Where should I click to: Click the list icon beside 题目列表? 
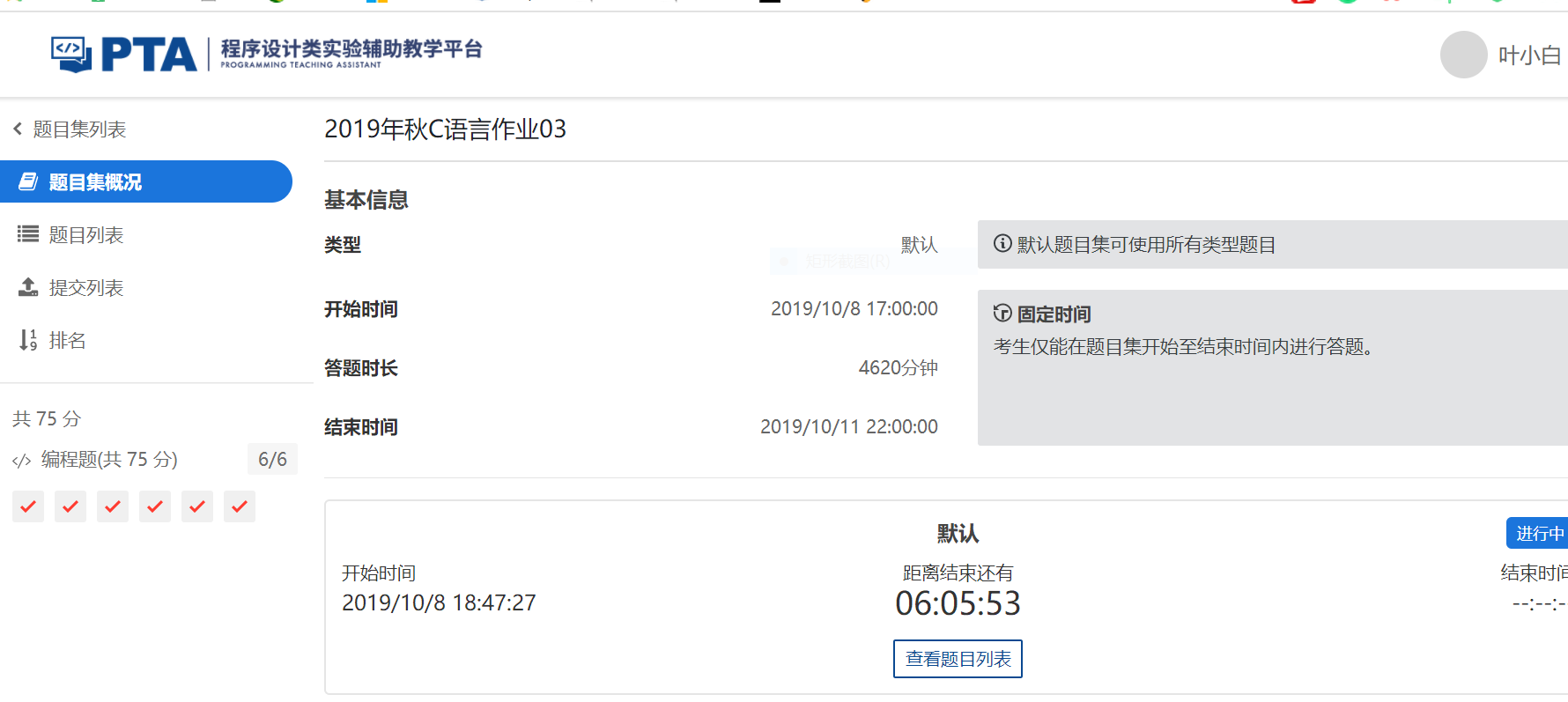tap(28, 234)
